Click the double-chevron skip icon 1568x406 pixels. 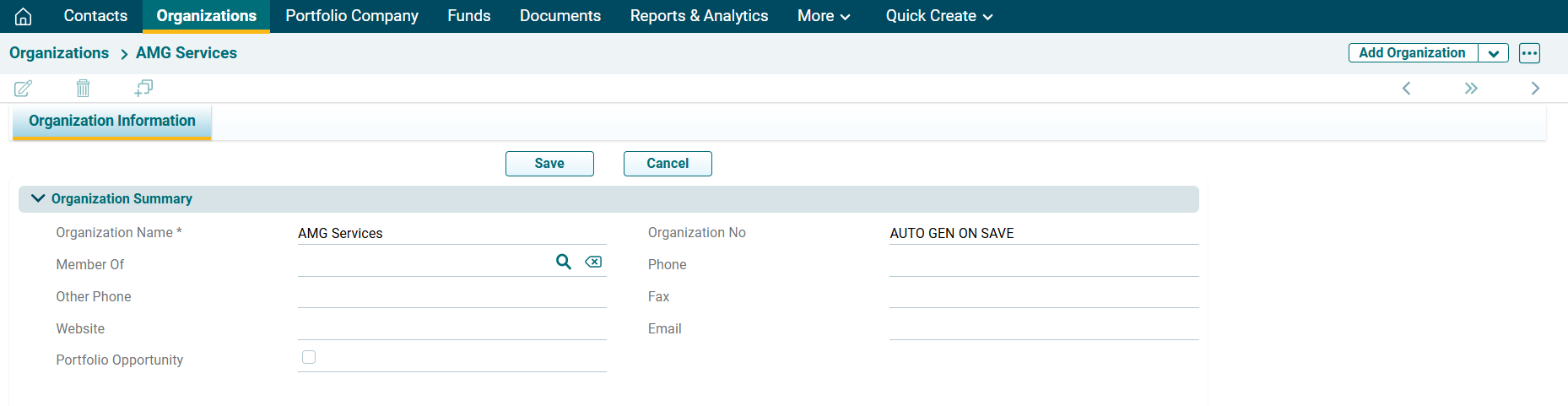point(1471,89)
